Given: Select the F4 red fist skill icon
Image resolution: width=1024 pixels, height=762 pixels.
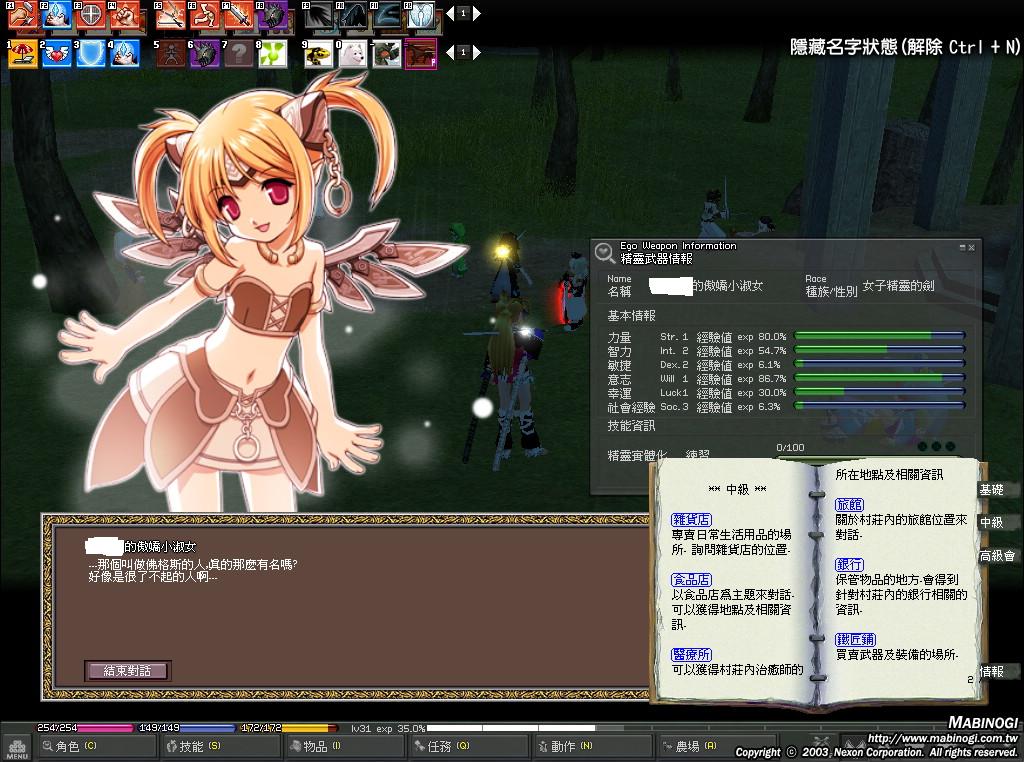Looking at the screenshot, I should coord(124,15).
